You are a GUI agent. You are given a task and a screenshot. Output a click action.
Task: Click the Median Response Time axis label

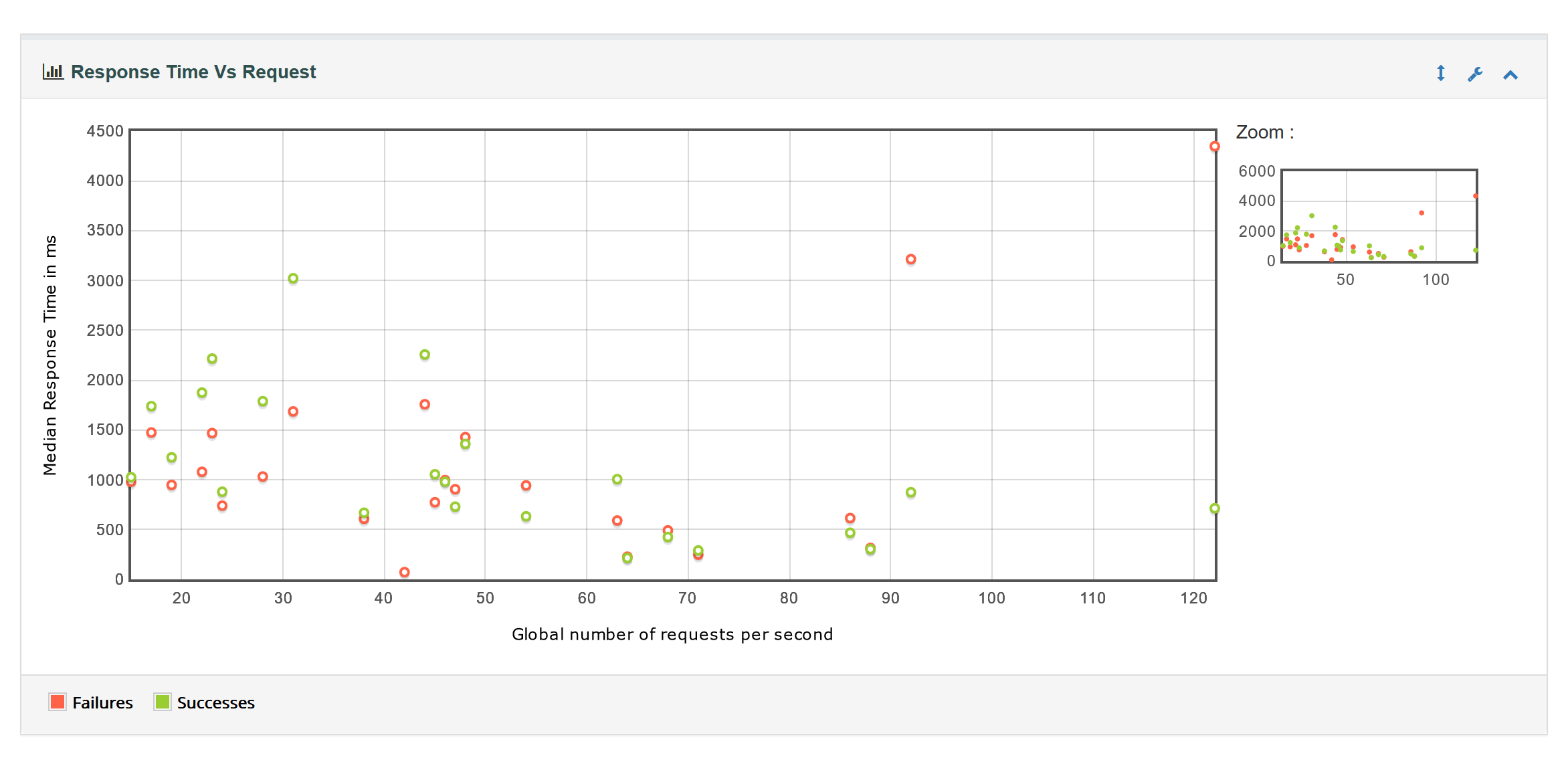[50, 355]
